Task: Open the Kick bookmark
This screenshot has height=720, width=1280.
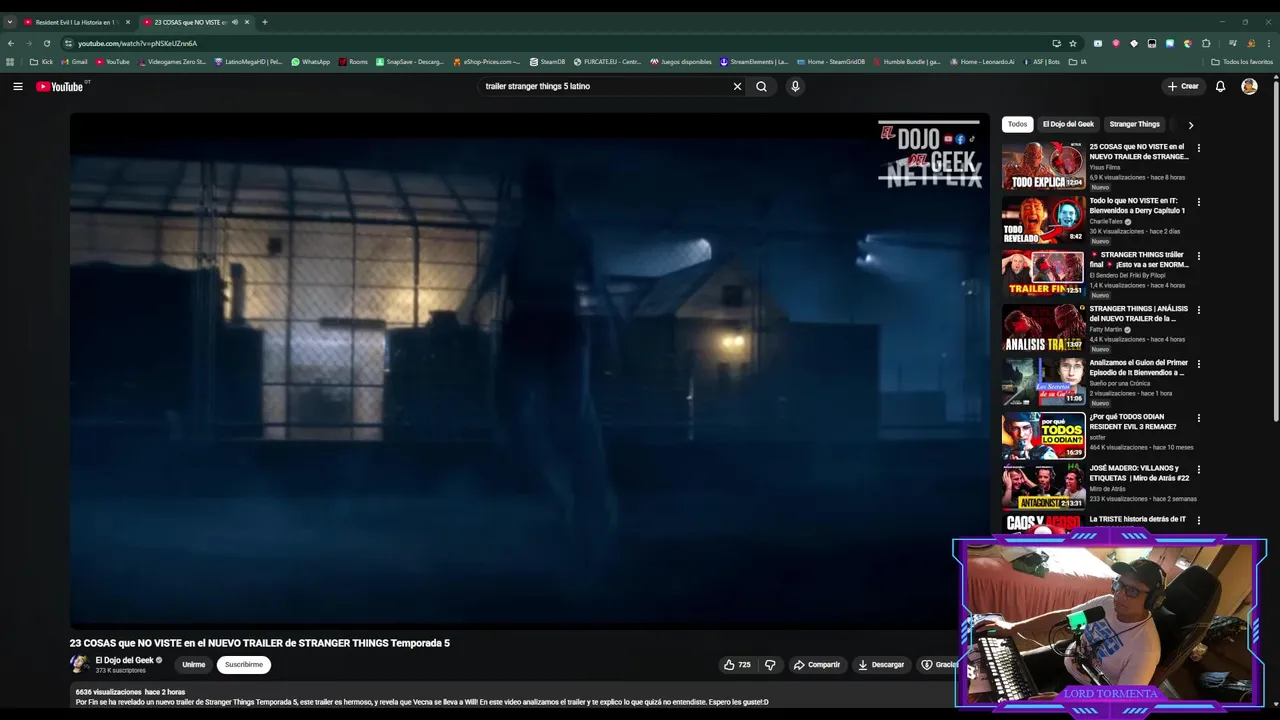Action: [41, 62]
